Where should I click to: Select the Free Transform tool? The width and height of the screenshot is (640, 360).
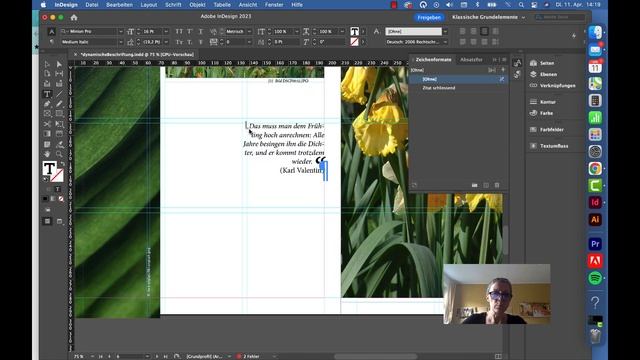coord(60,124)
